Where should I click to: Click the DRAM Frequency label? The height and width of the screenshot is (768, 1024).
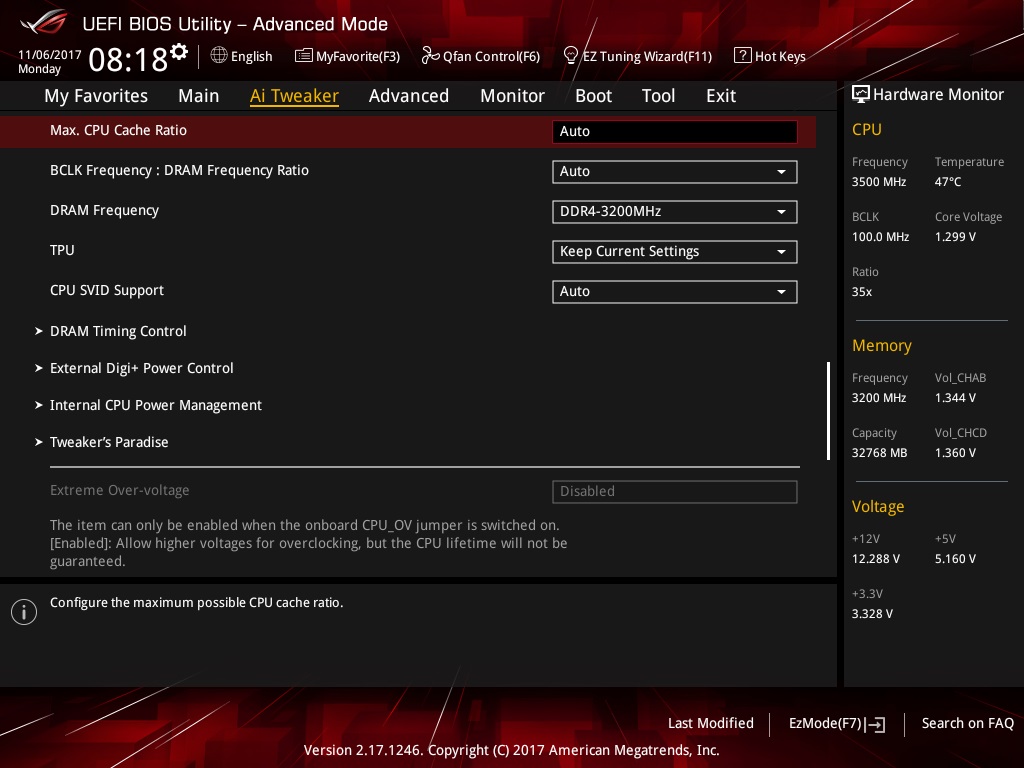pos(104,210)
